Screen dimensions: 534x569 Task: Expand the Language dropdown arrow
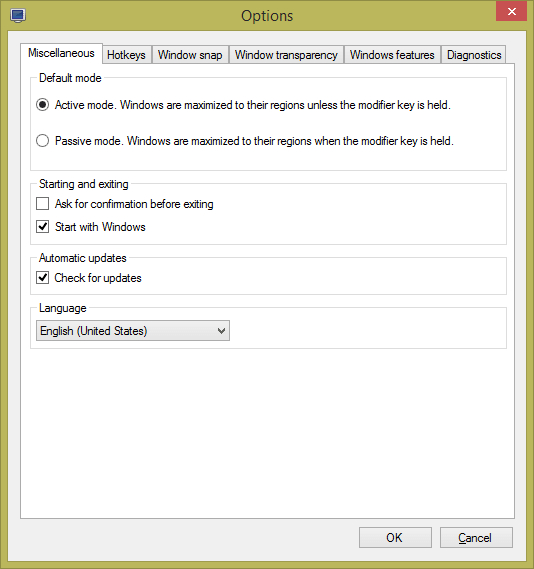(221, 331)
